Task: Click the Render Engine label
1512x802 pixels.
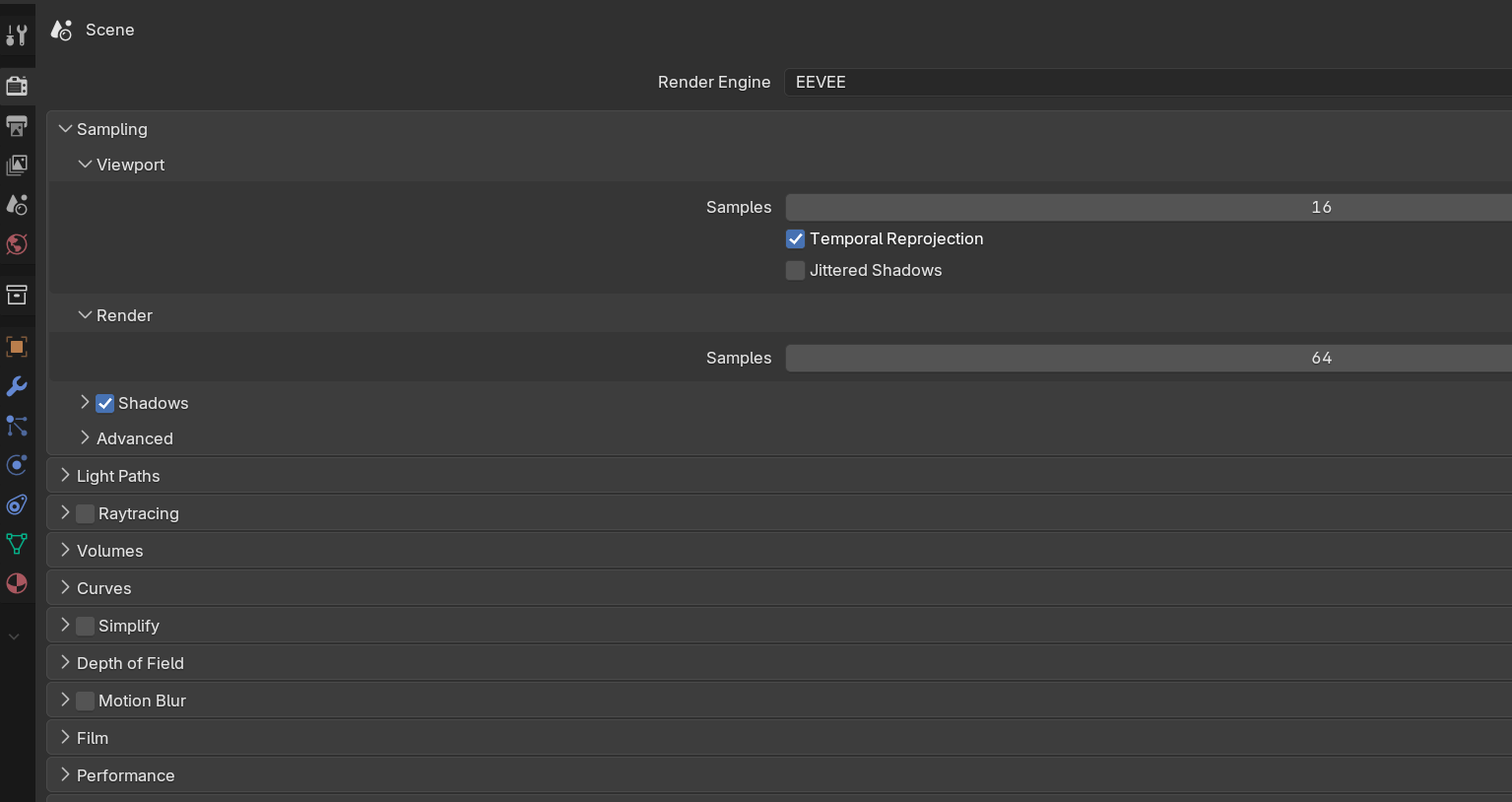Action: click(714, 82)
